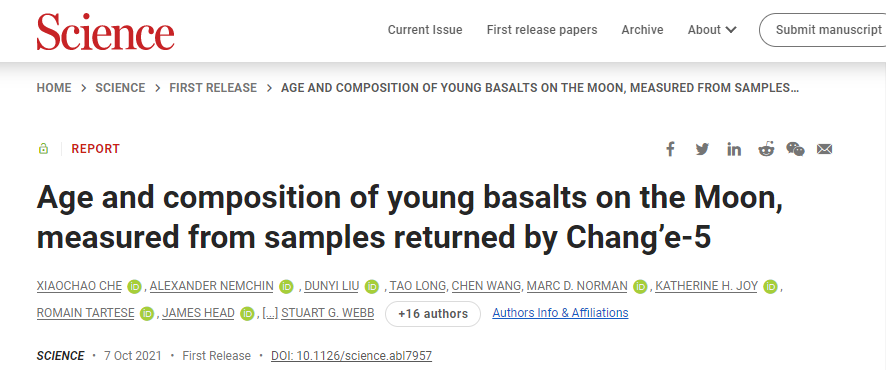Email article using envelope icon
Image resolution: width=886 pixels, height=370 pixels.
(x=824, y=149)
